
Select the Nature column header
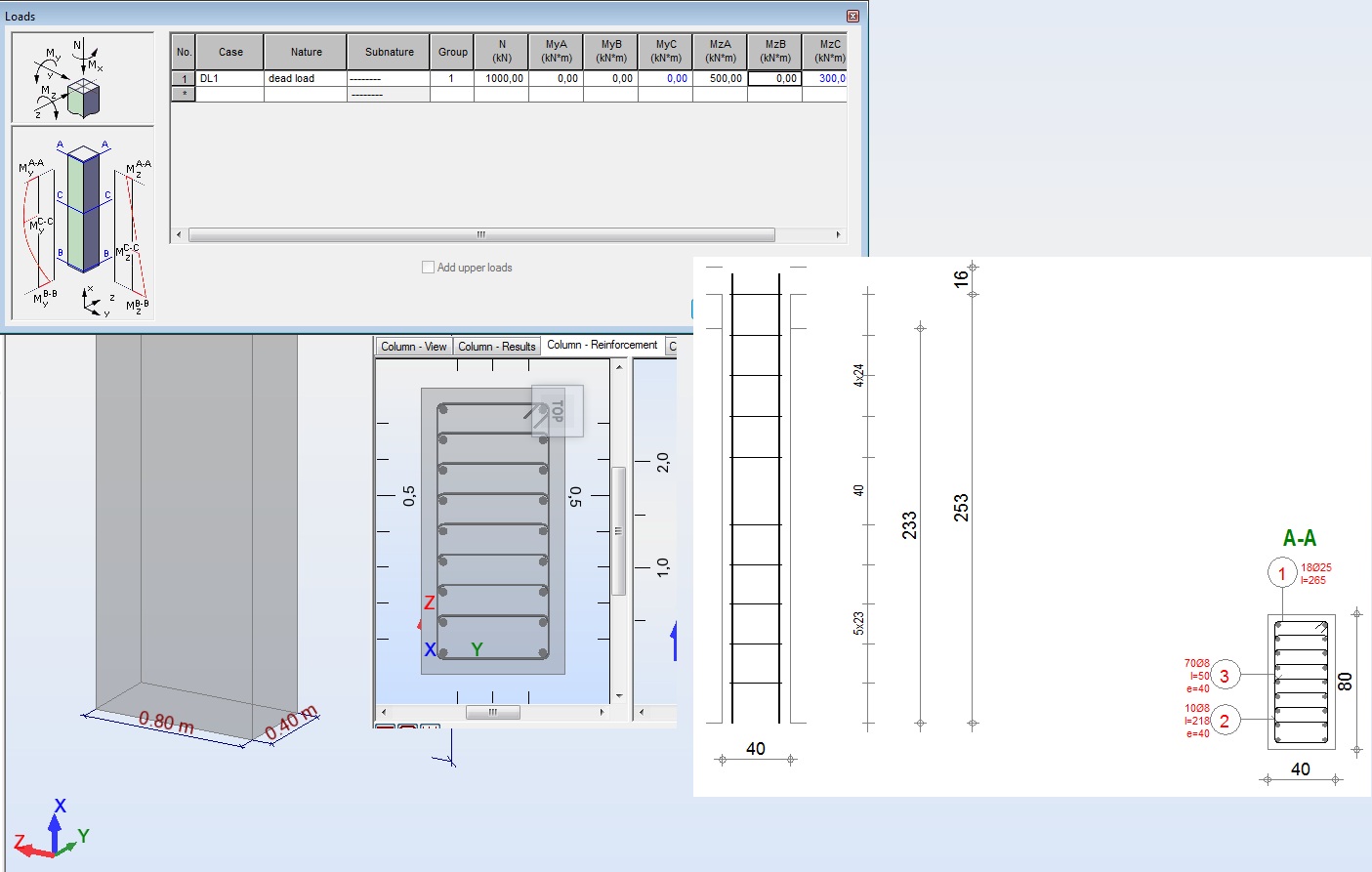click(x=306, y=52)
